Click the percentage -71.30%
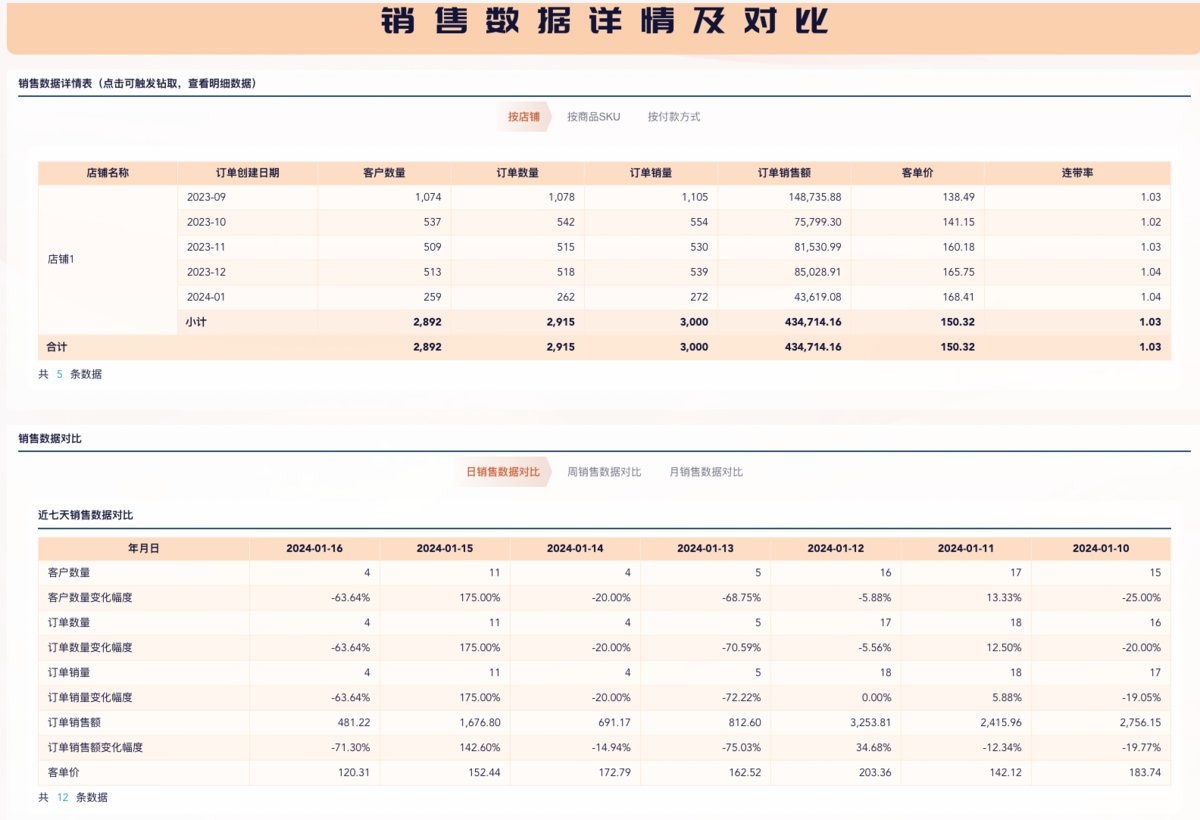 click(351, 747)
